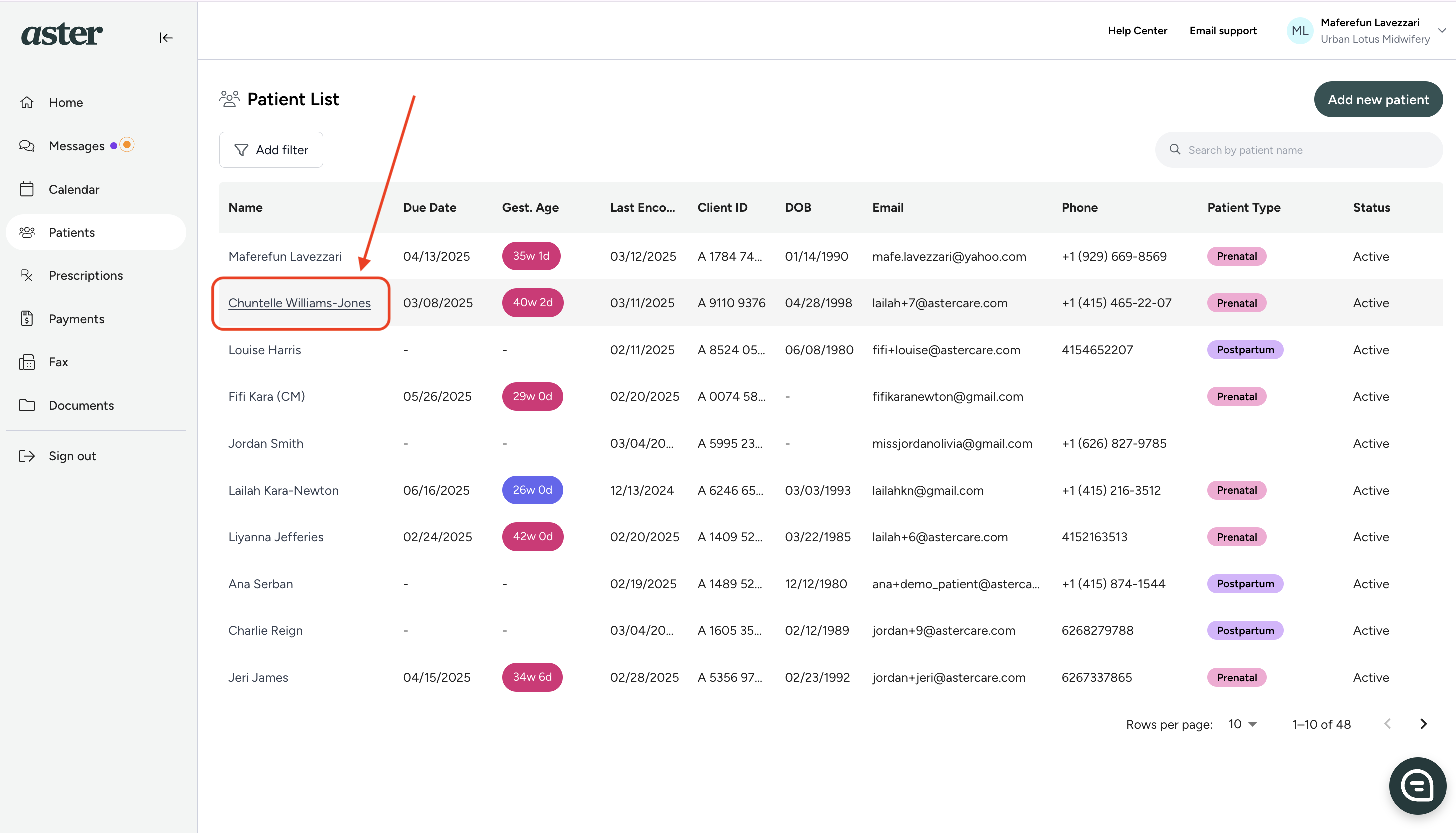Open Fax in the sidebar
1456x833 pixels.
96,362
